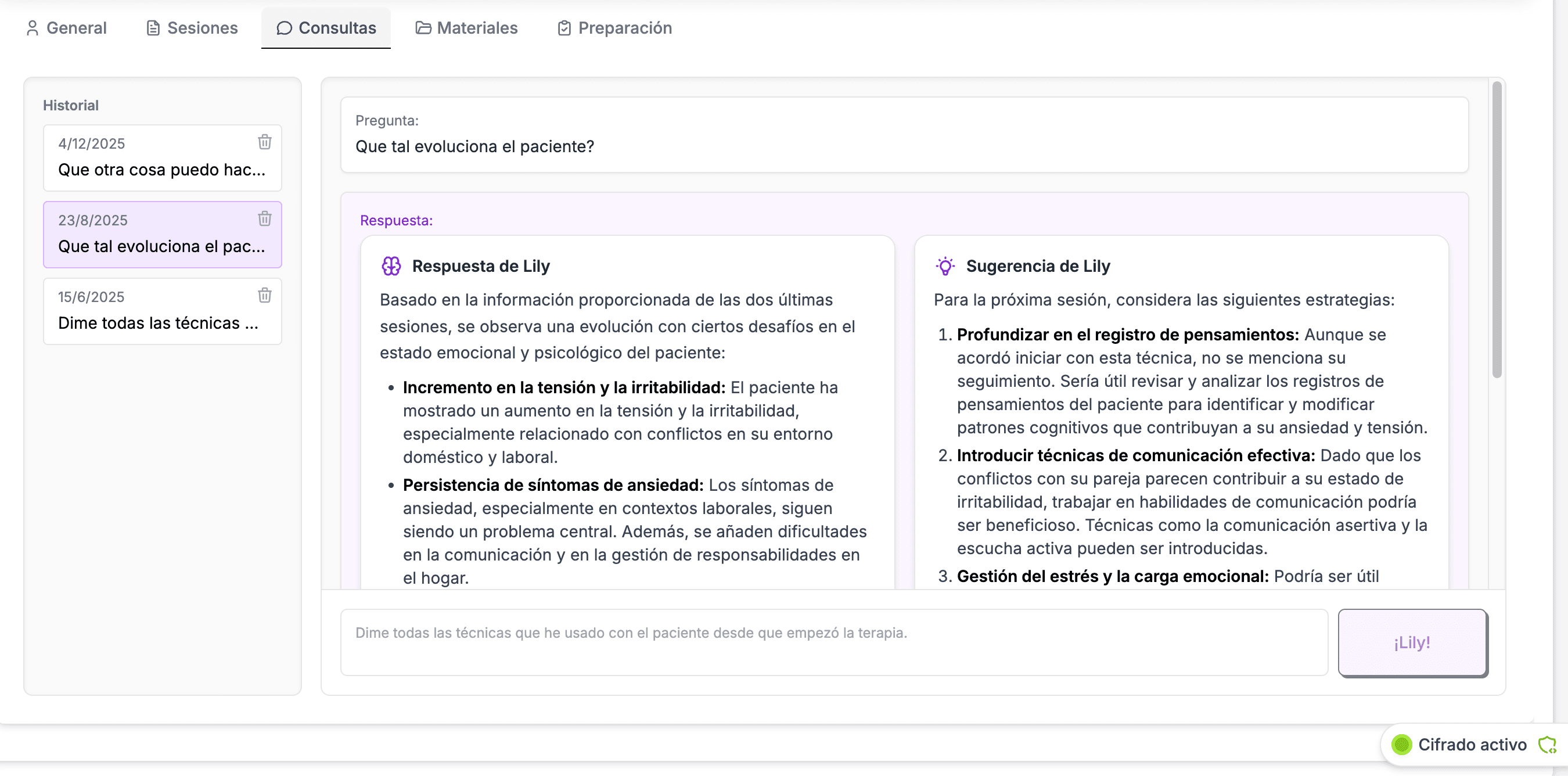
Task: Delete the 23/8/2025 consultation with its trash icon
Action: coord(265,218)
